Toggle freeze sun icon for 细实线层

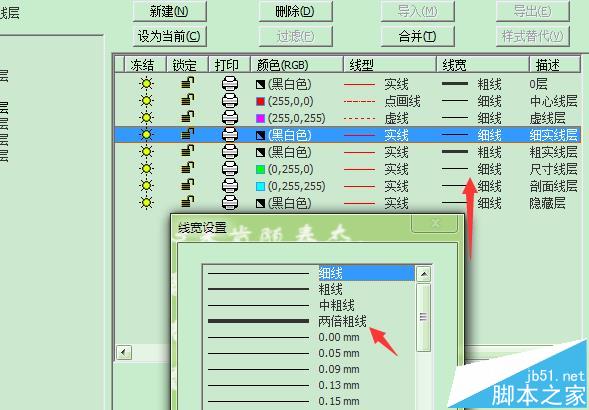coord(146,135)
